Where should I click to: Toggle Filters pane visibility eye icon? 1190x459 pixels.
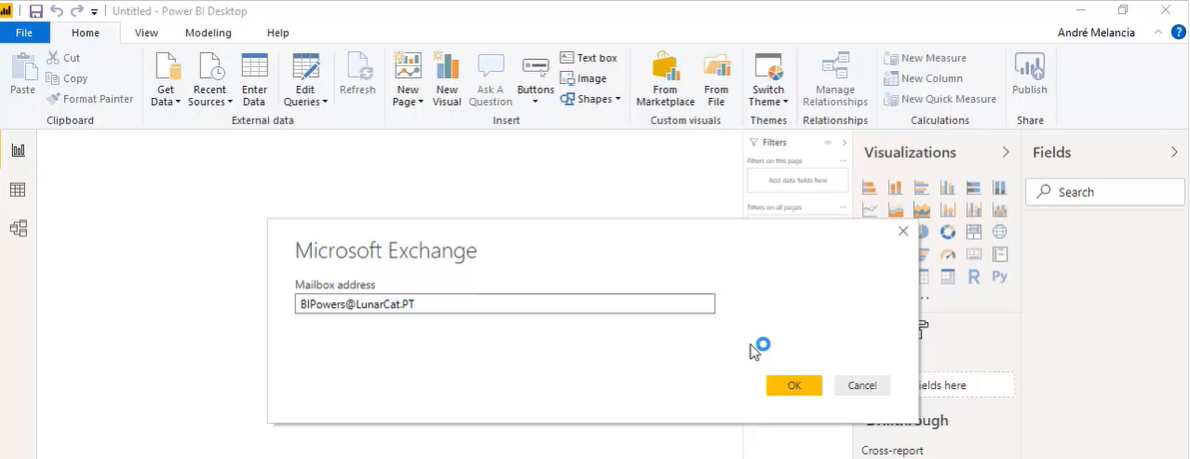828,143
